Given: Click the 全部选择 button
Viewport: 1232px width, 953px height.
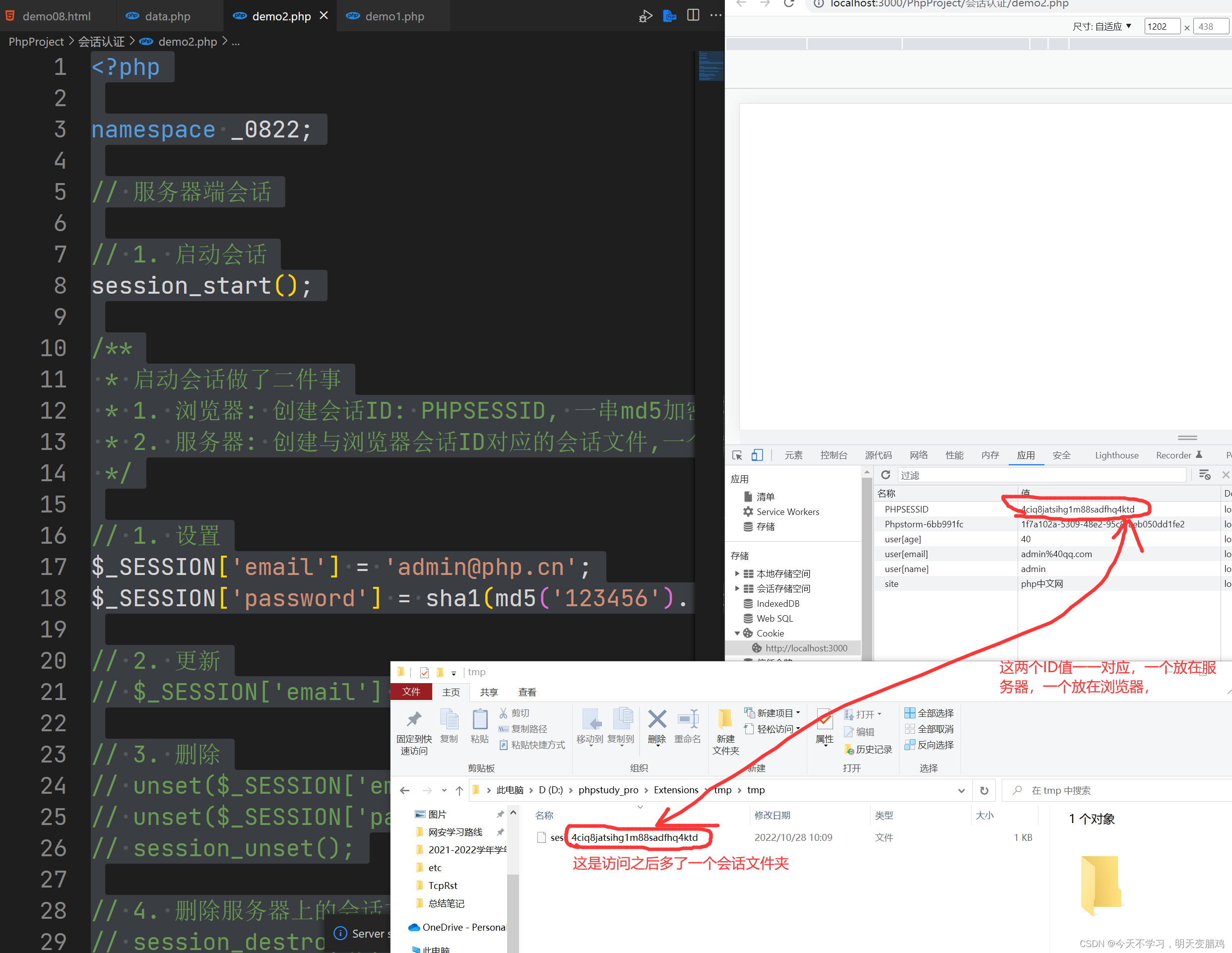Looking at the screenshot, I should click(928, 713).
